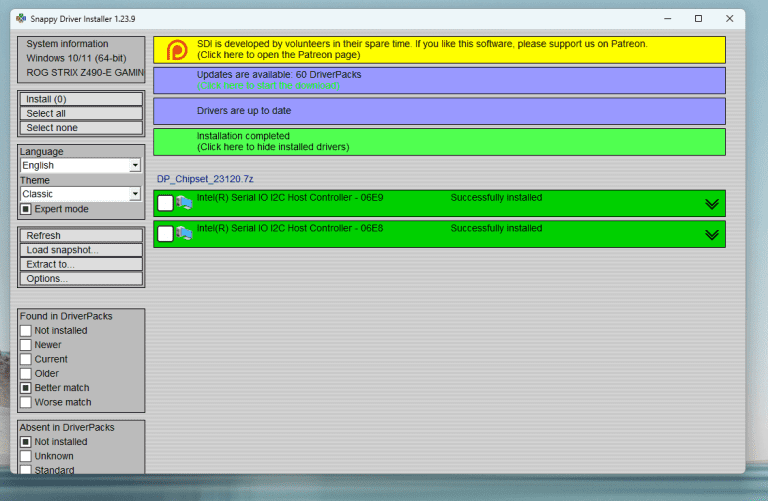Click the Patreon logo icon in yellow banner

[x=176, y=50]
